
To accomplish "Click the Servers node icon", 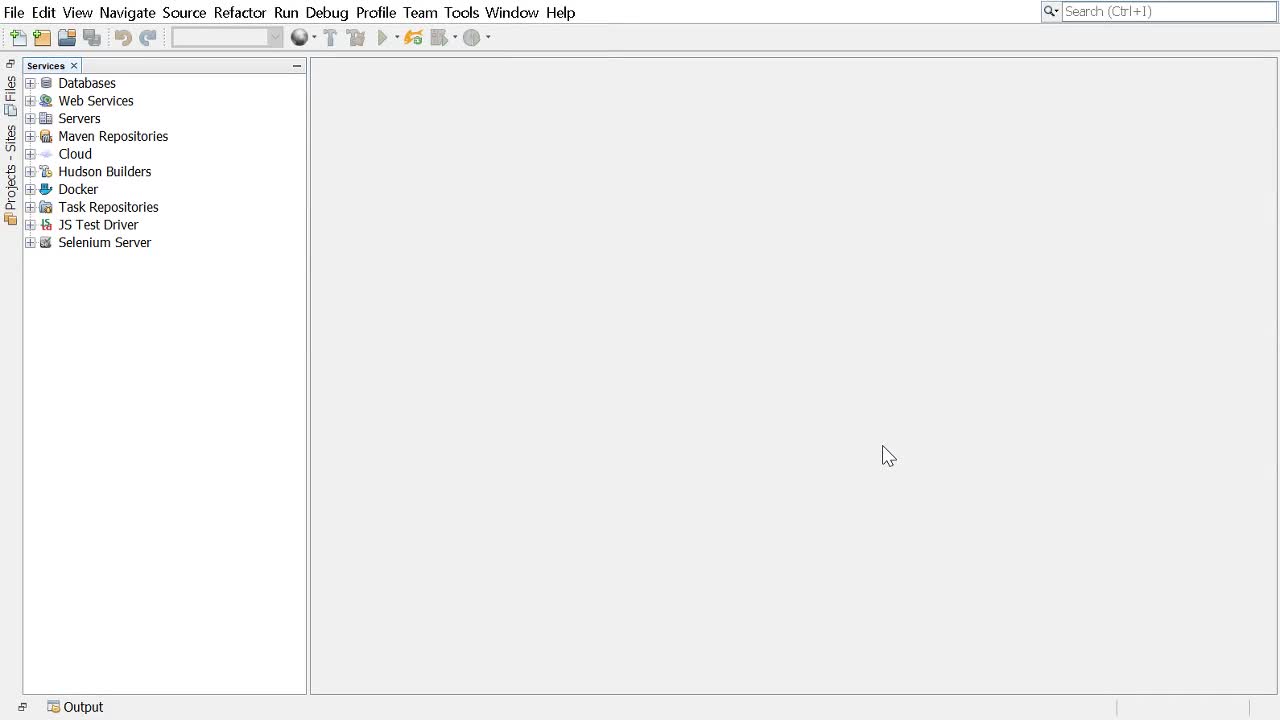I will [46, 118].
